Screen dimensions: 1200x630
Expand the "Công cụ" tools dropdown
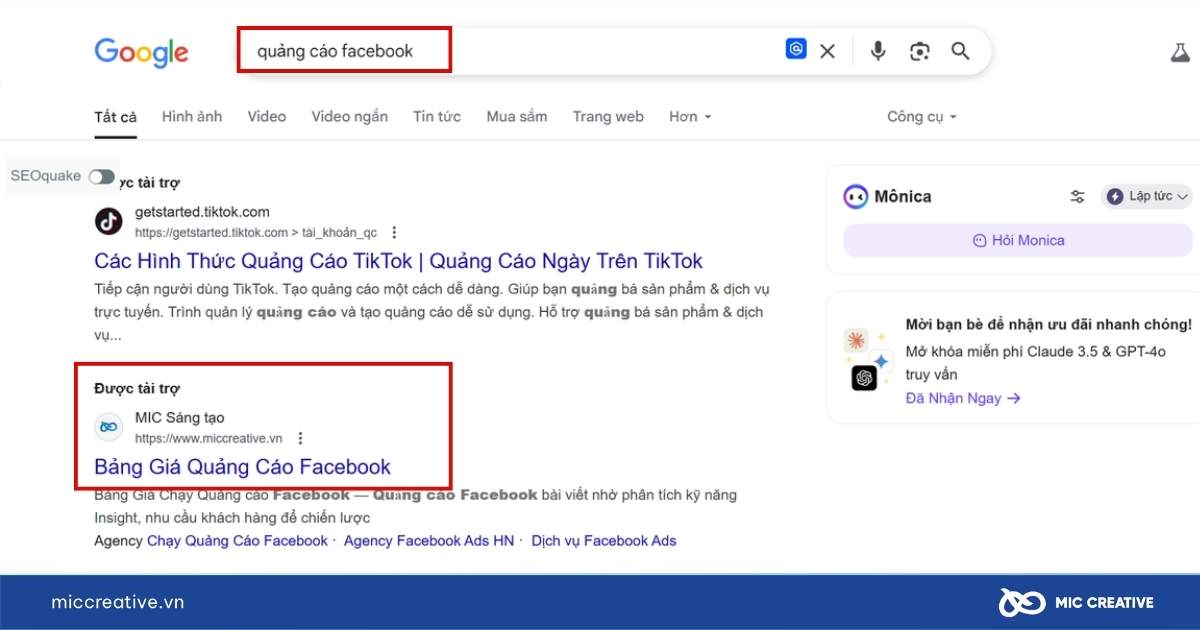click(922, 117)
